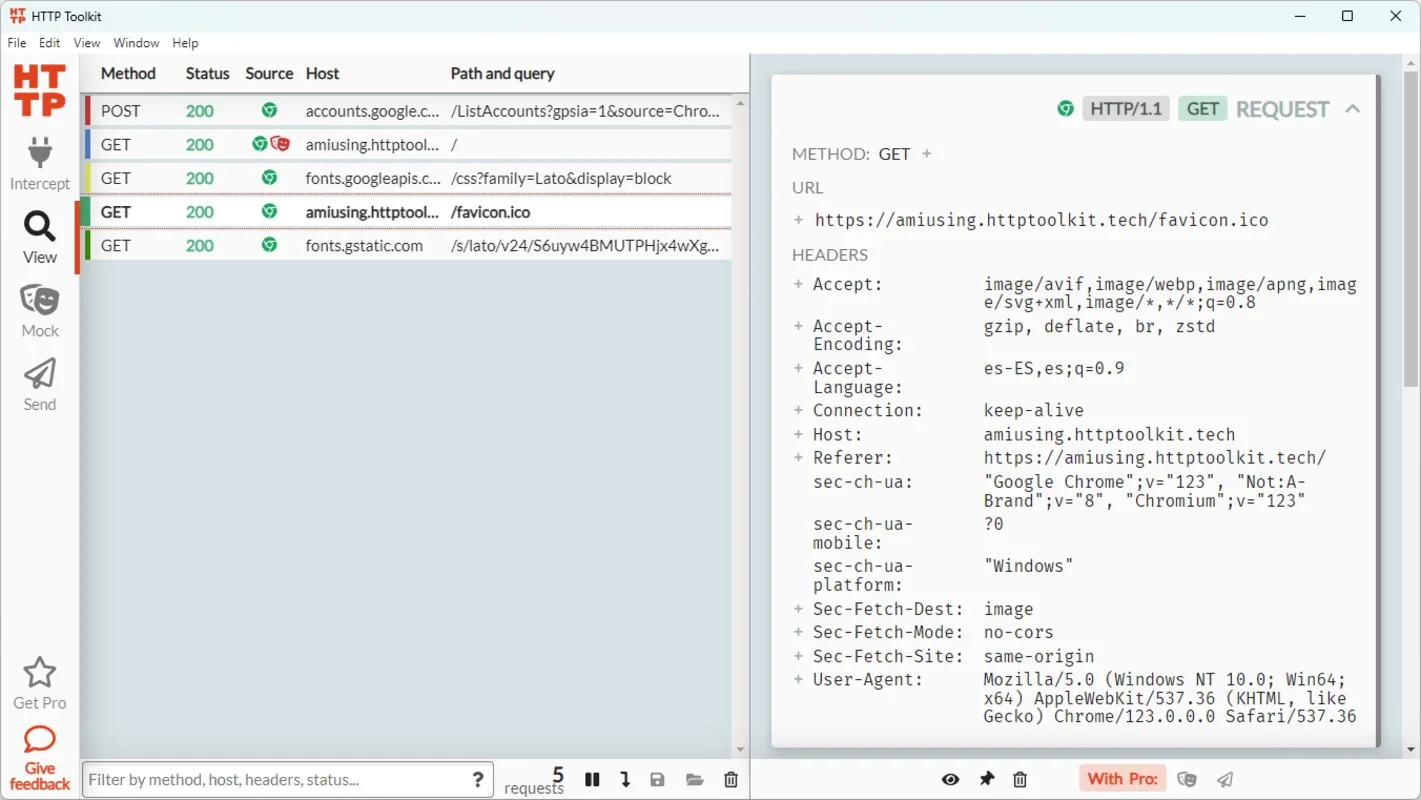Screen dimensions: 1421x800
Task: Click the open folder import icon
Action: pyautogui.click(x=695, y=780)
